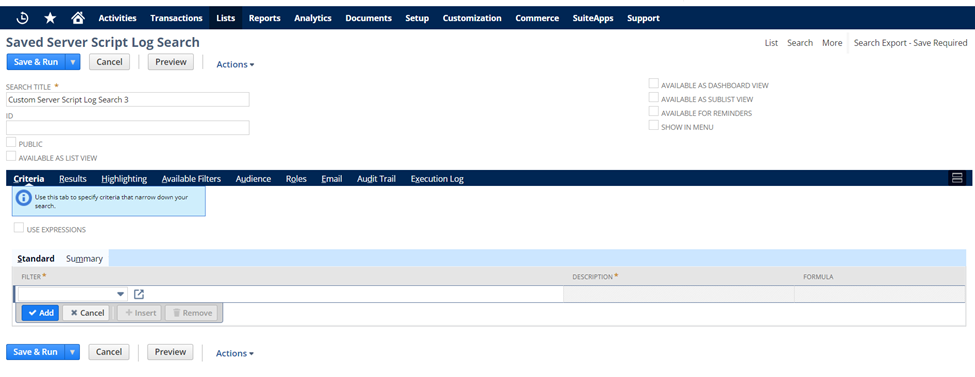Enable Available for Reminders checkbox
Image resolution: width=975 pixels, height=377 pixels.
pyautogui.click(x=654, y=111)
